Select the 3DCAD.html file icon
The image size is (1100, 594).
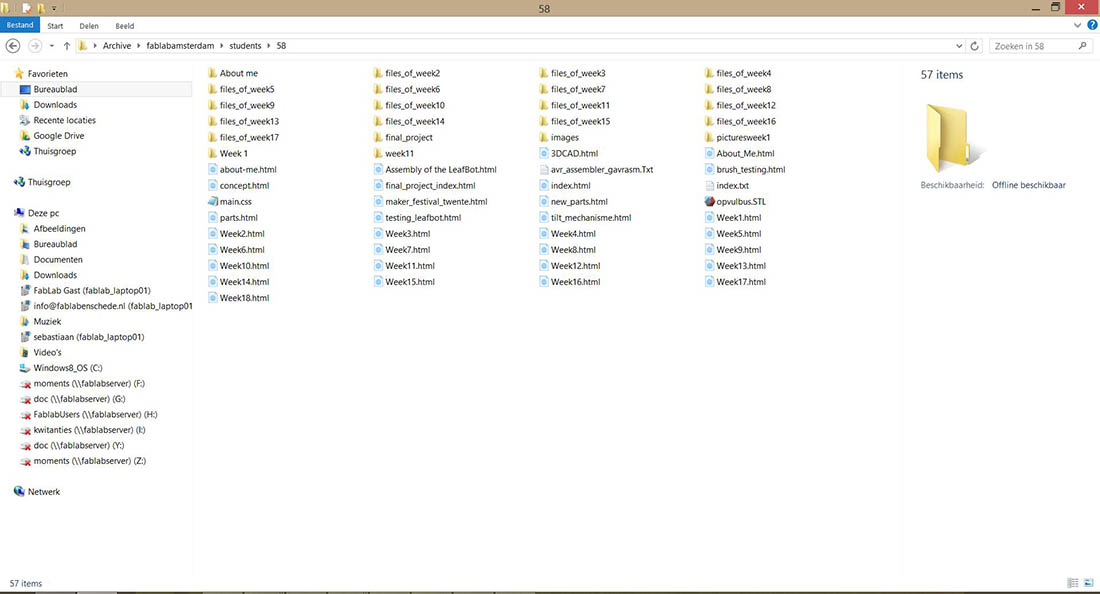click(544, 153)
